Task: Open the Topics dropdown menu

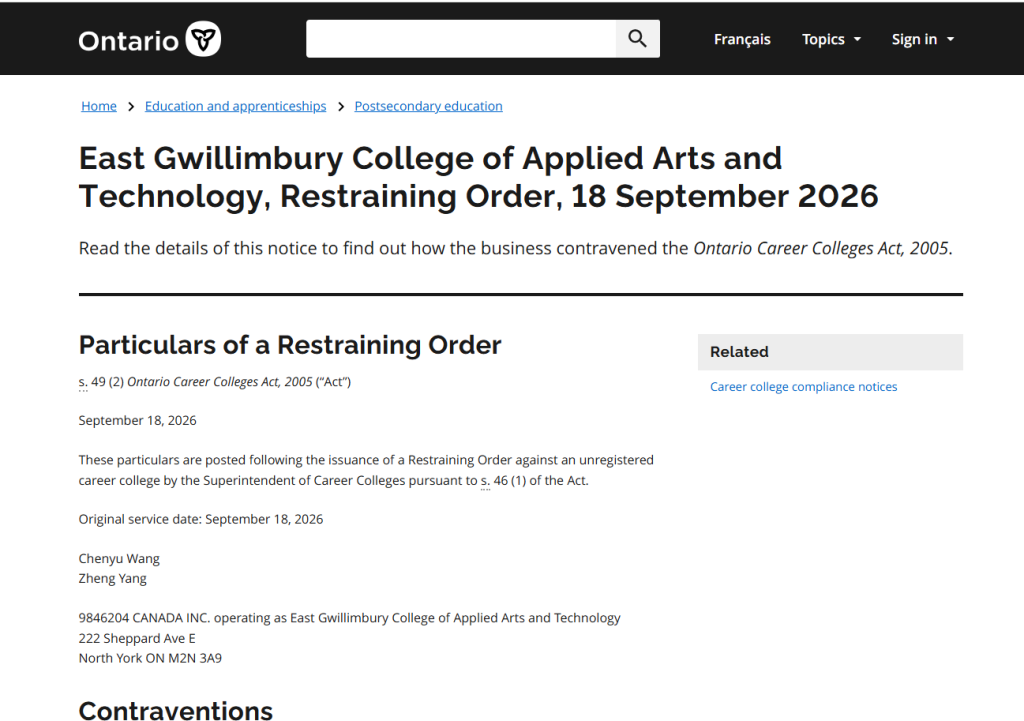Action: pos(831,39)
